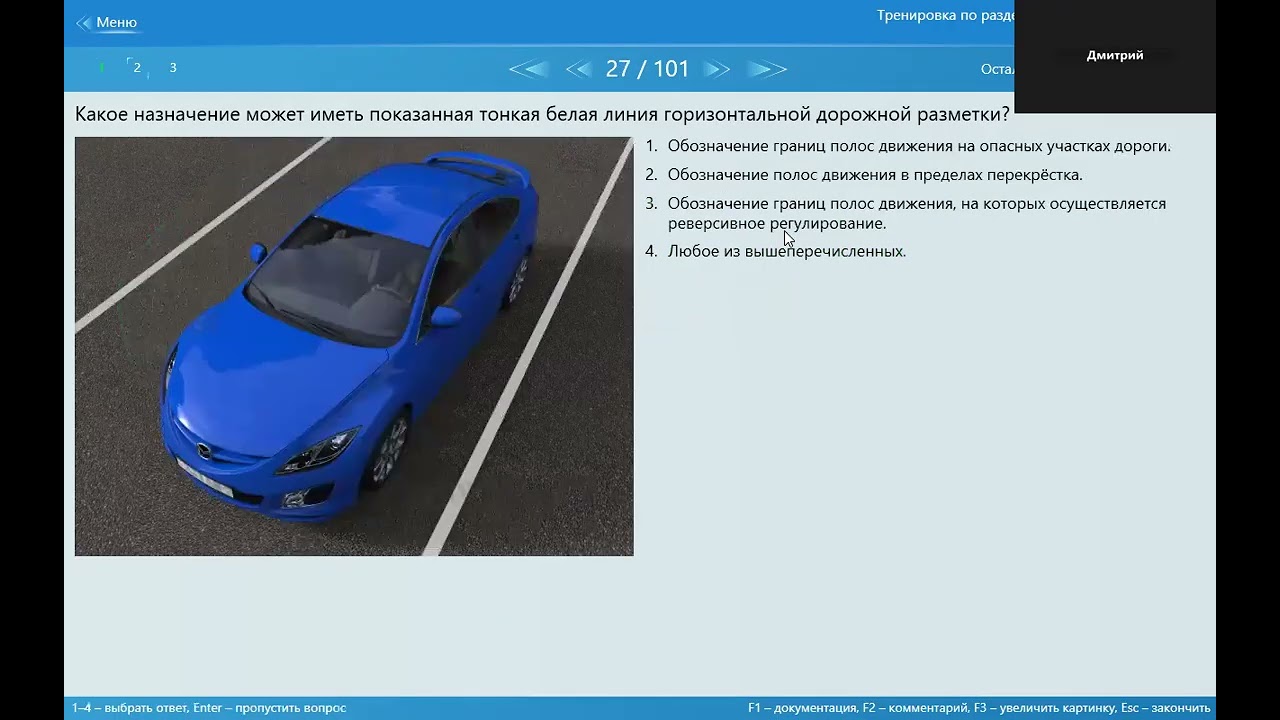Click the 27 / 101 question counter
Screen dimensions: 1280x720
(x=647, y=69)
